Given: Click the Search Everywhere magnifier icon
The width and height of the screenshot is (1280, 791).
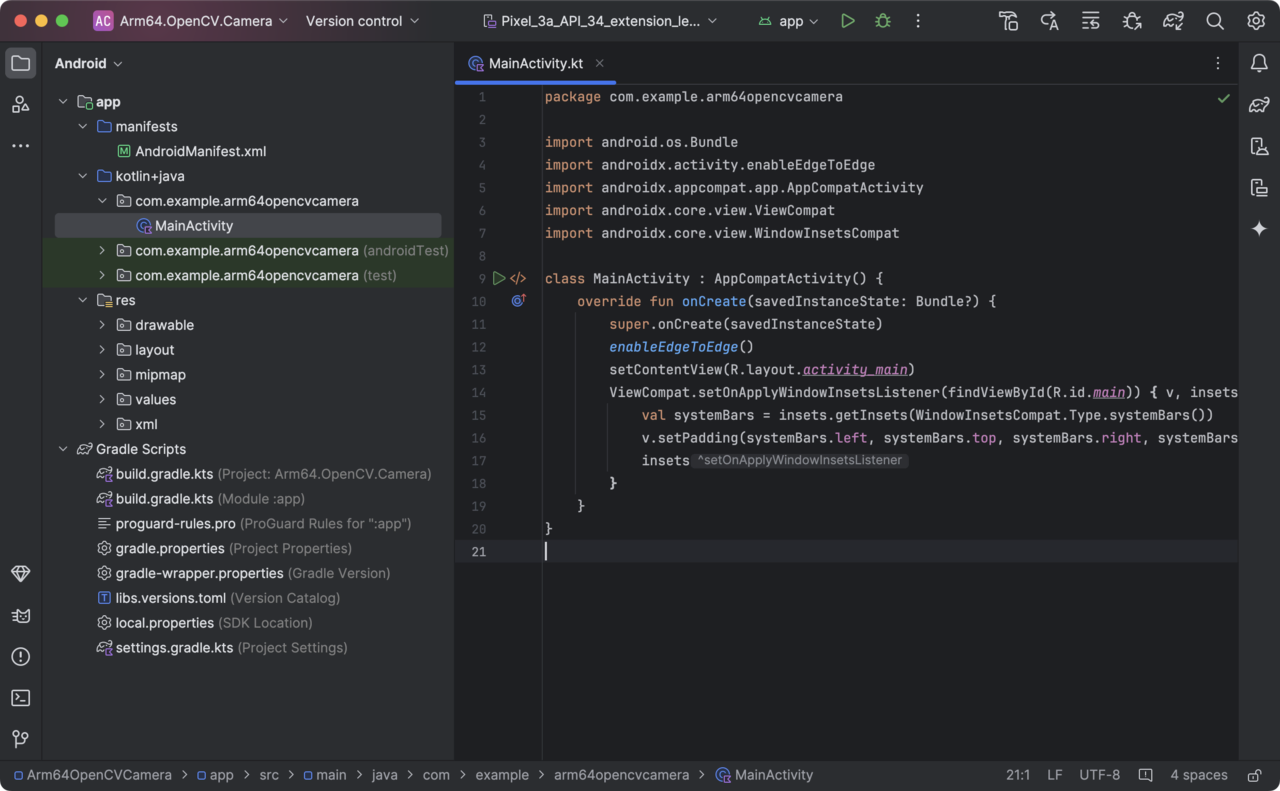Looking at the screenshot, I should [1215, 21].
